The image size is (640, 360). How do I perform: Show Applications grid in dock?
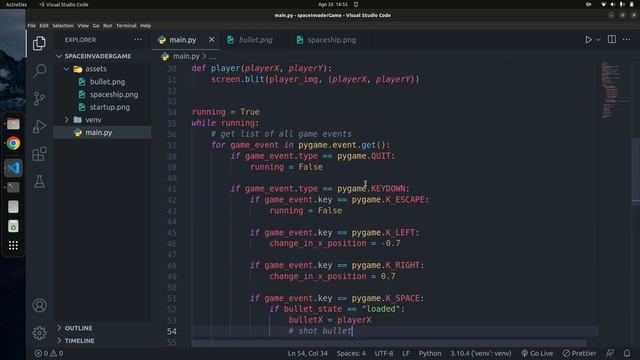pyautogui.click(x=13, y=245)
